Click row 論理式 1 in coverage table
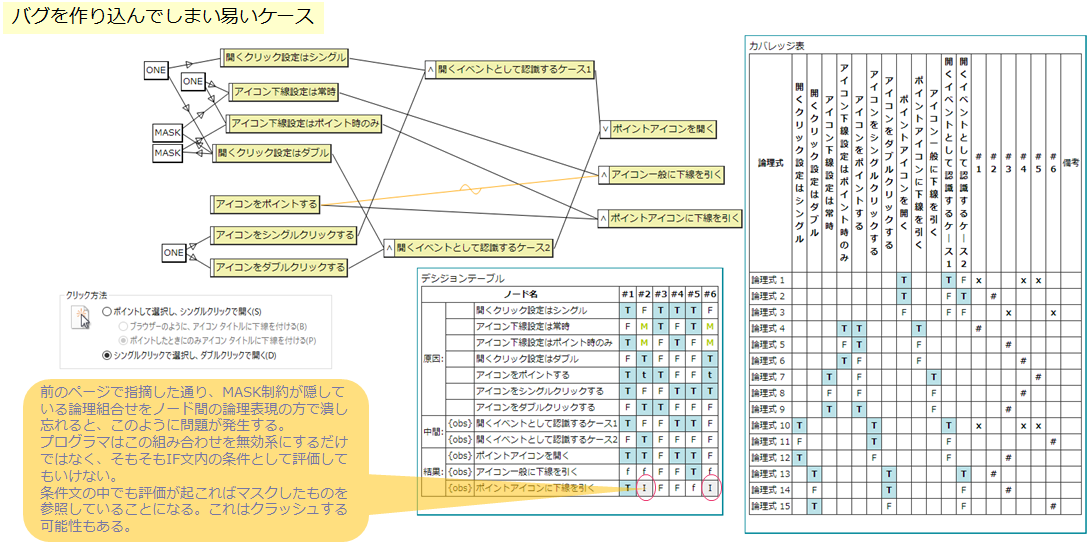 tap(917, 279)
